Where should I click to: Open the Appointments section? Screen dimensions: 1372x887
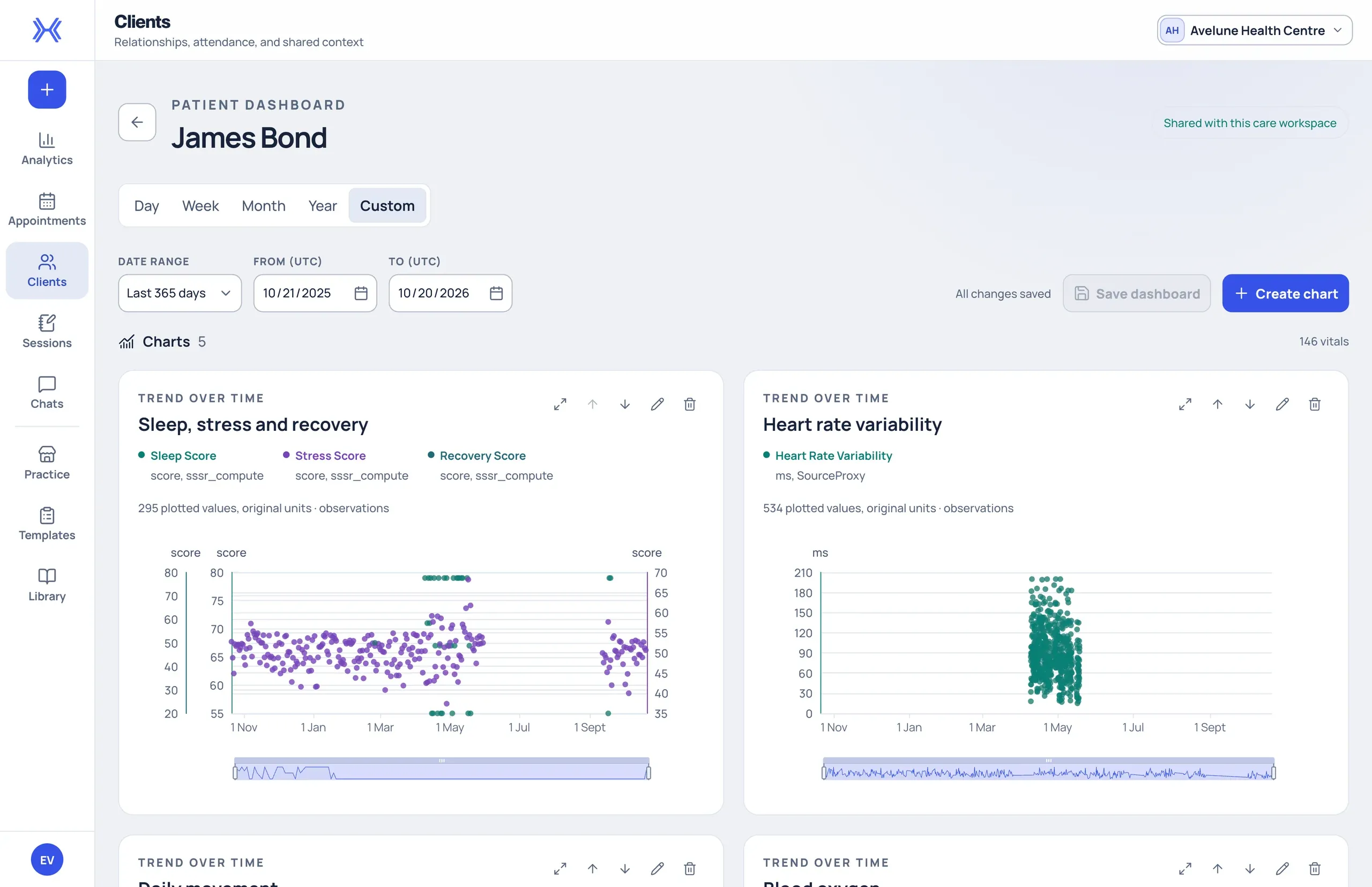[x=47, y=210]
